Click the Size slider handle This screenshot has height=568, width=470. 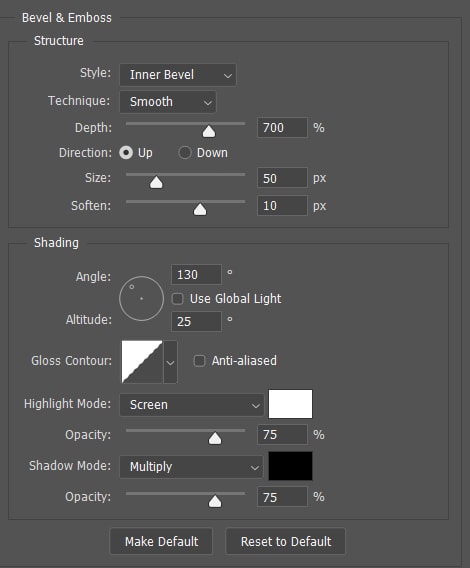[156, 182]
